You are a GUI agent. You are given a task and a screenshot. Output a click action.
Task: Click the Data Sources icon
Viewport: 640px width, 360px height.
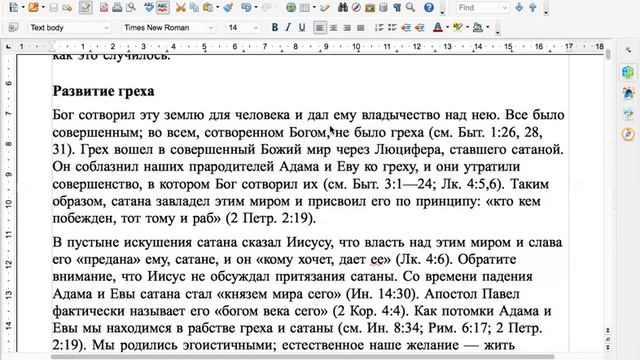pos(383,7)
